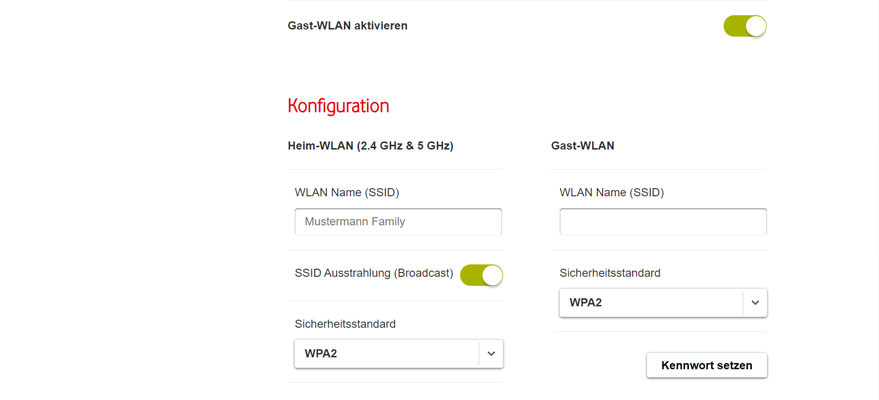The image size is (879, 400).
Task: Click the SSID Ausstrahlung (Broadcast) label
Action: click(374, 273)
